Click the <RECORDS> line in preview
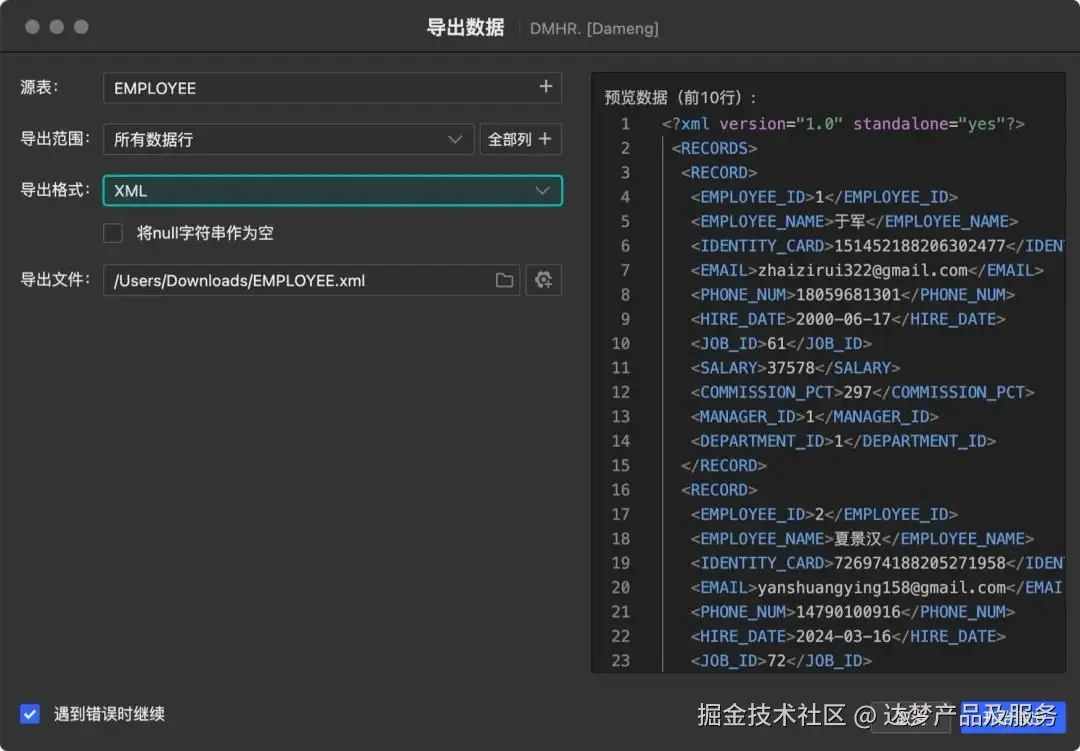 (714, 148)
